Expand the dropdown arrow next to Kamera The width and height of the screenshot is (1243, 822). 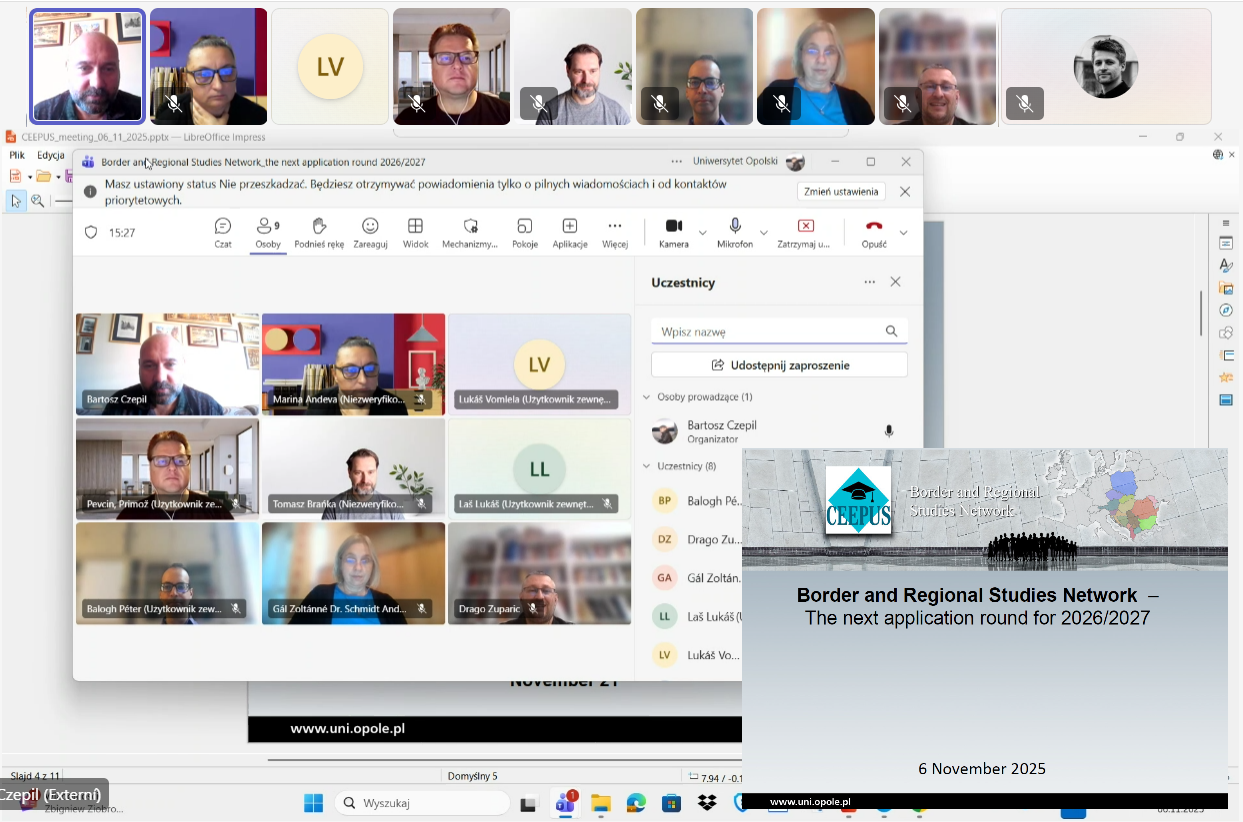click(703, 233)
